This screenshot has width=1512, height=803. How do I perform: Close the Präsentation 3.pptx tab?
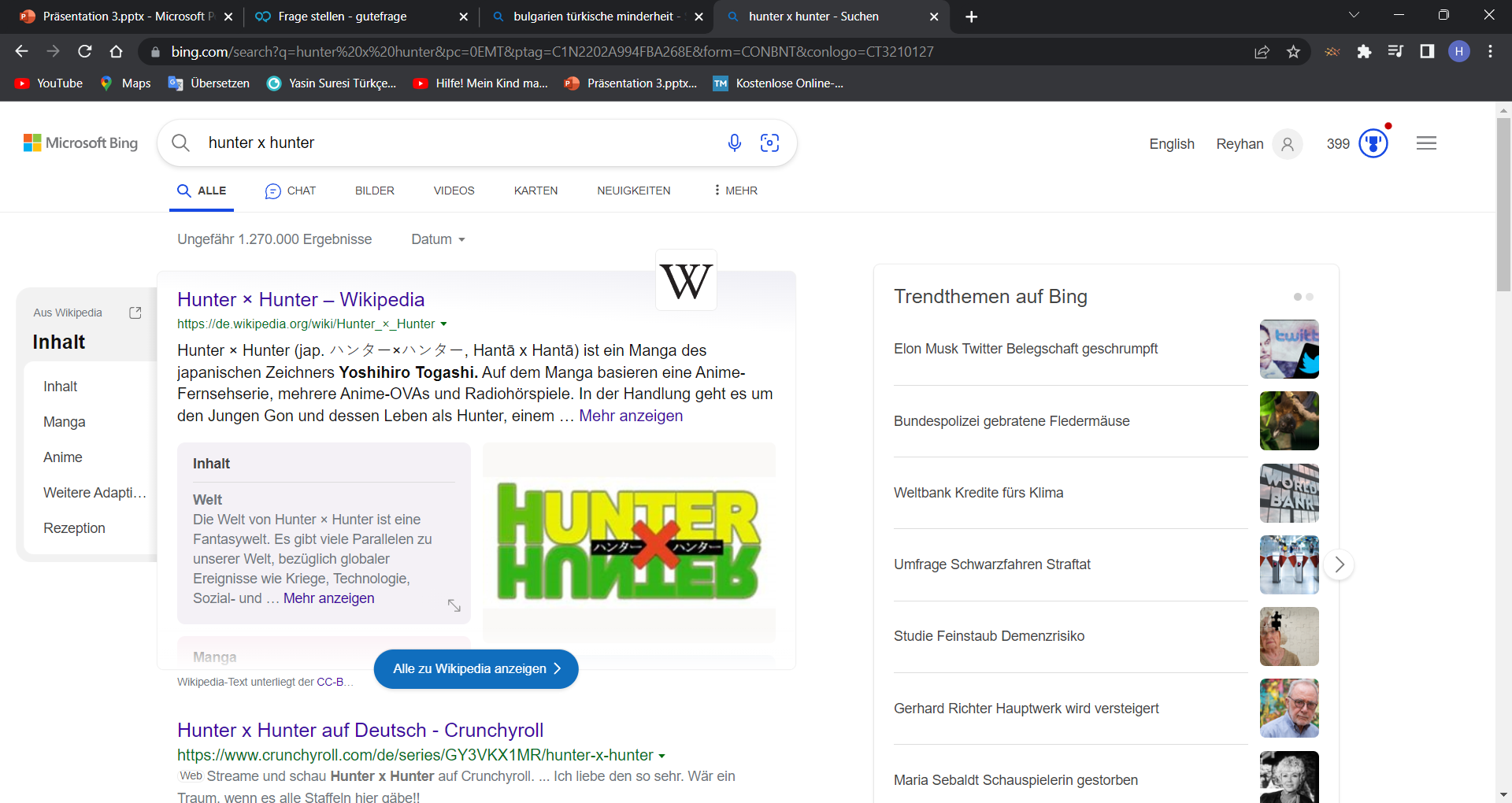click(x=228, y=17)
